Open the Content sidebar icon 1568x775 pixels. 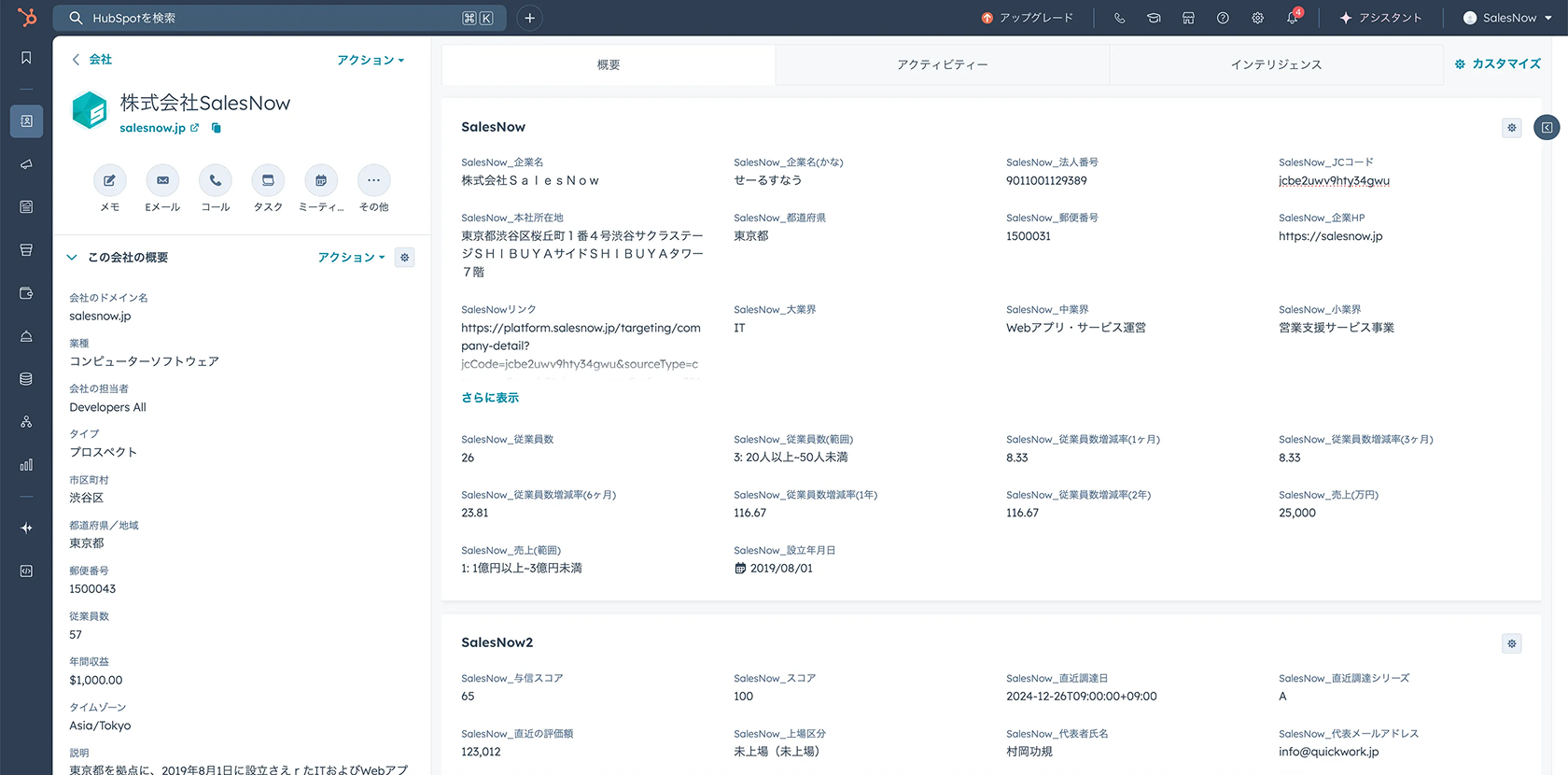[x=26, y=206]
